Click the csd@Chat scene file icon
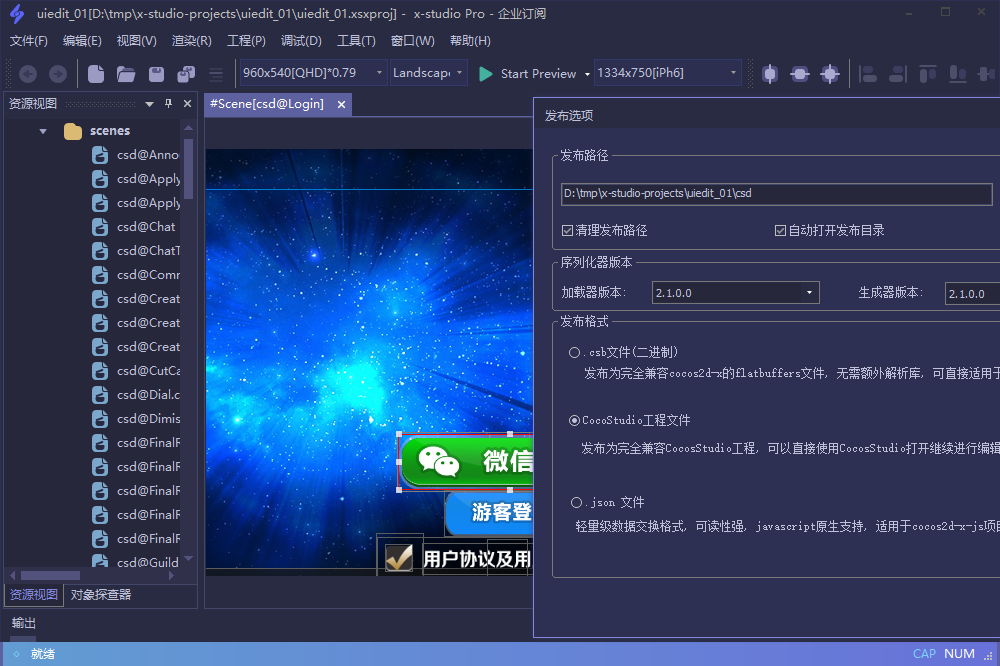Image resolution: width=1000 pixels, height=666 pixels. point(100,227)
